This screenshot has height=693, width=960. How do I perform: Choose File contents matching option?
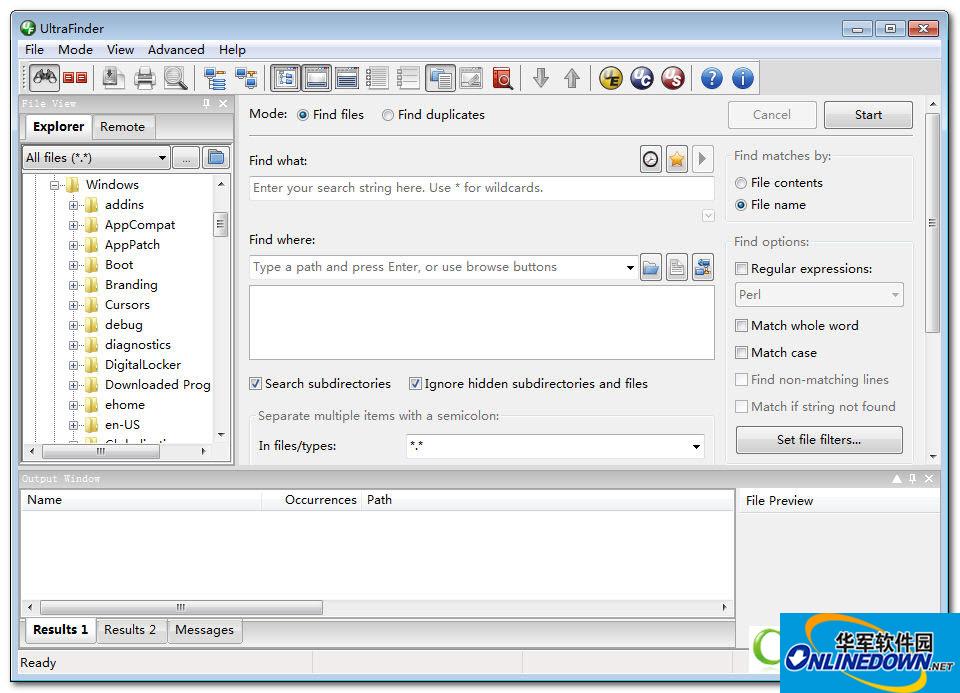point(741,183)
